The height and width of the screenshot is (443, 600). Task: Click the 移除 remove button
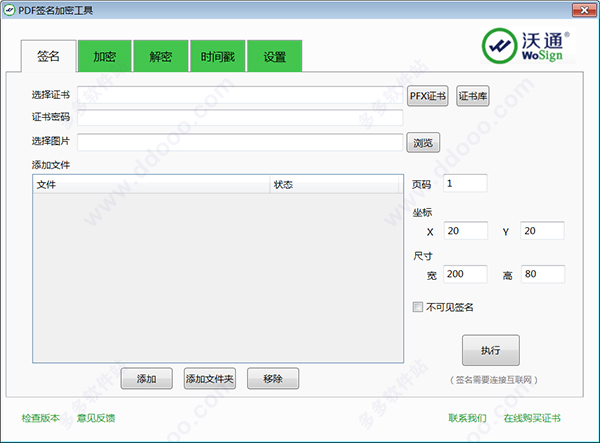(273, 379)
